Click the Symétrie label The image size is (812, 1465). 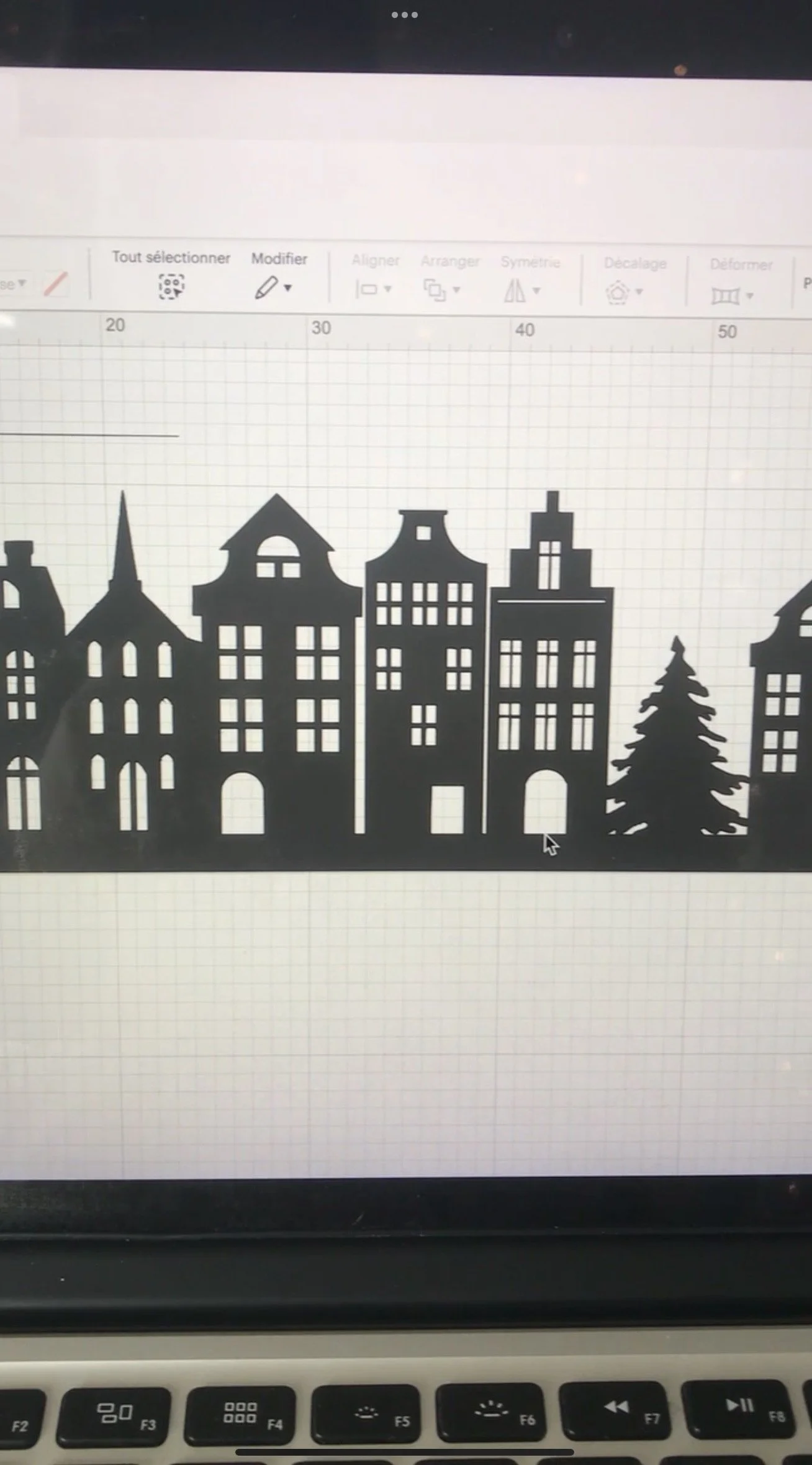[x=530, y=262]
